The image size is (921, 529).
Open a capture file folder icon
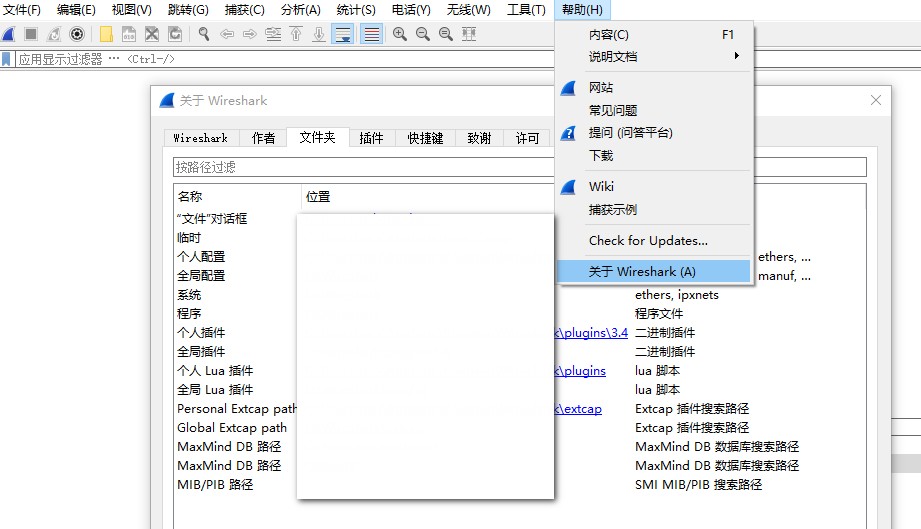click(106, 34)
